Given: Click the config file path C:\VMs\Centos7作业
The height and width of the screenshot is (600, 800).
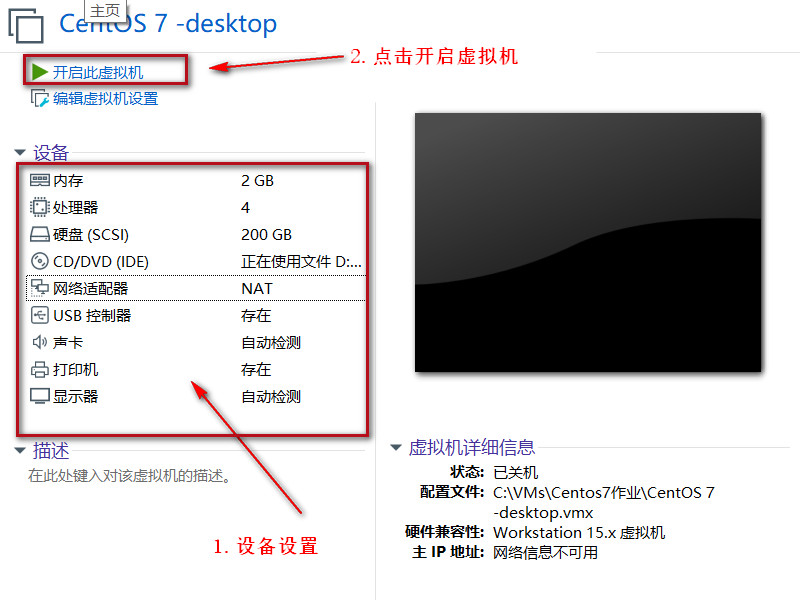Looking at the screenshot, I should click(604, 503).
